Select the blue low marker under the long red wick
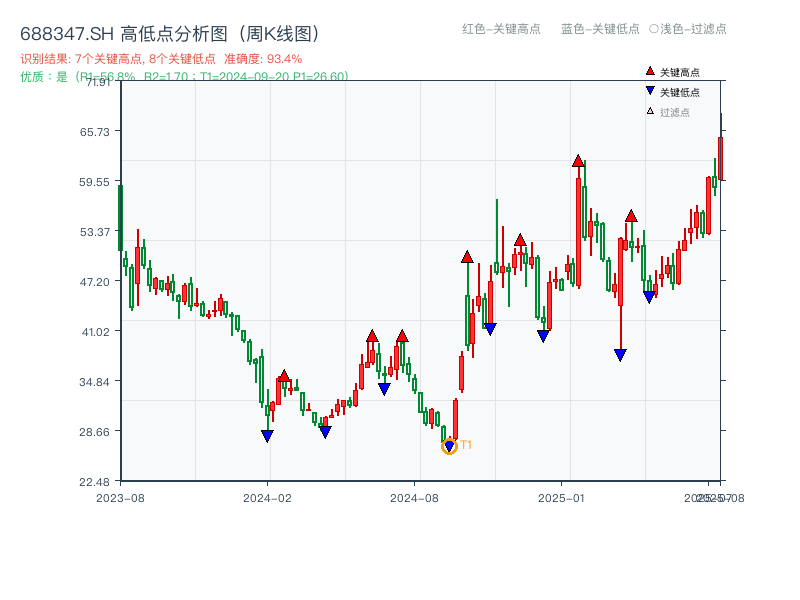 [620, 355]
